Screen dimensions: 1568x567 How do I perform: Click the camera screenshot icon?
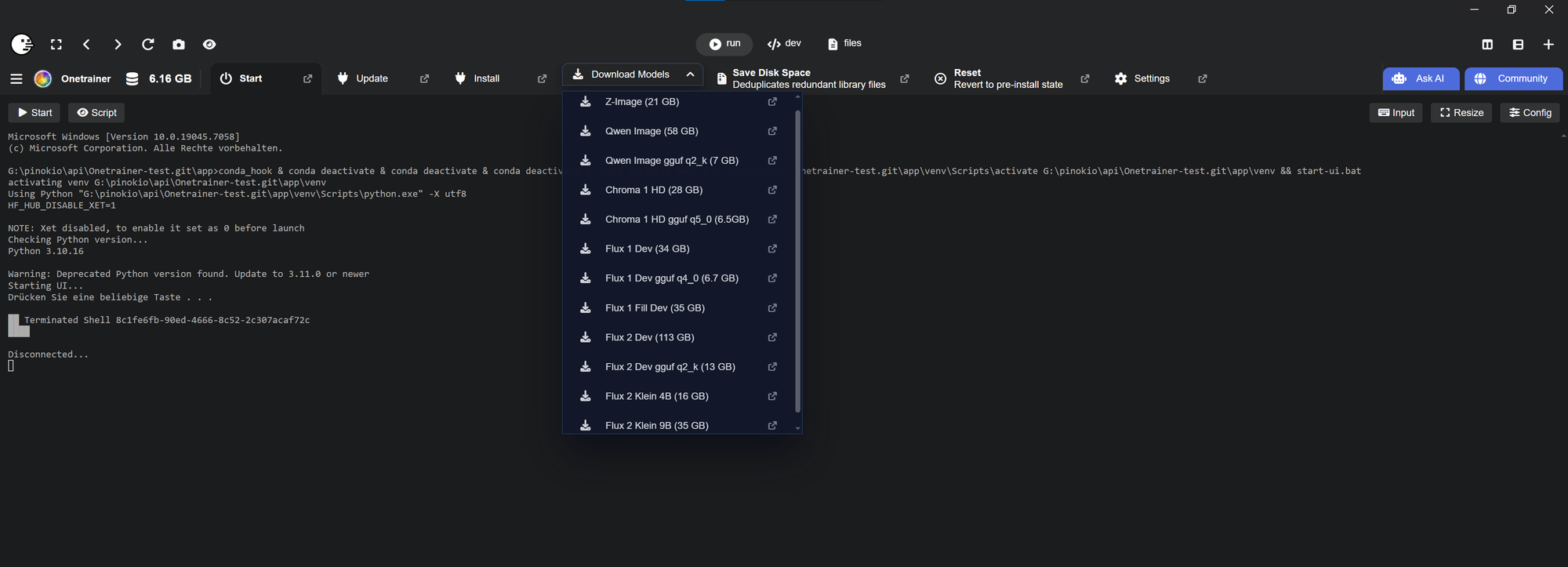pos(179,45)
